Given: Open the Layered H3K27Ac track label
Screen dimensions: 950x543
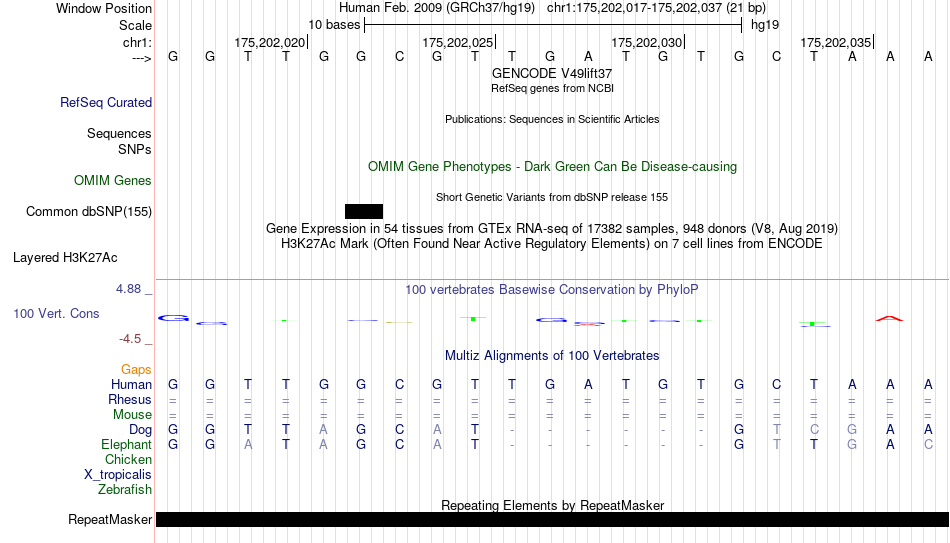Looking at the screenshot, I should click(65, 258).
